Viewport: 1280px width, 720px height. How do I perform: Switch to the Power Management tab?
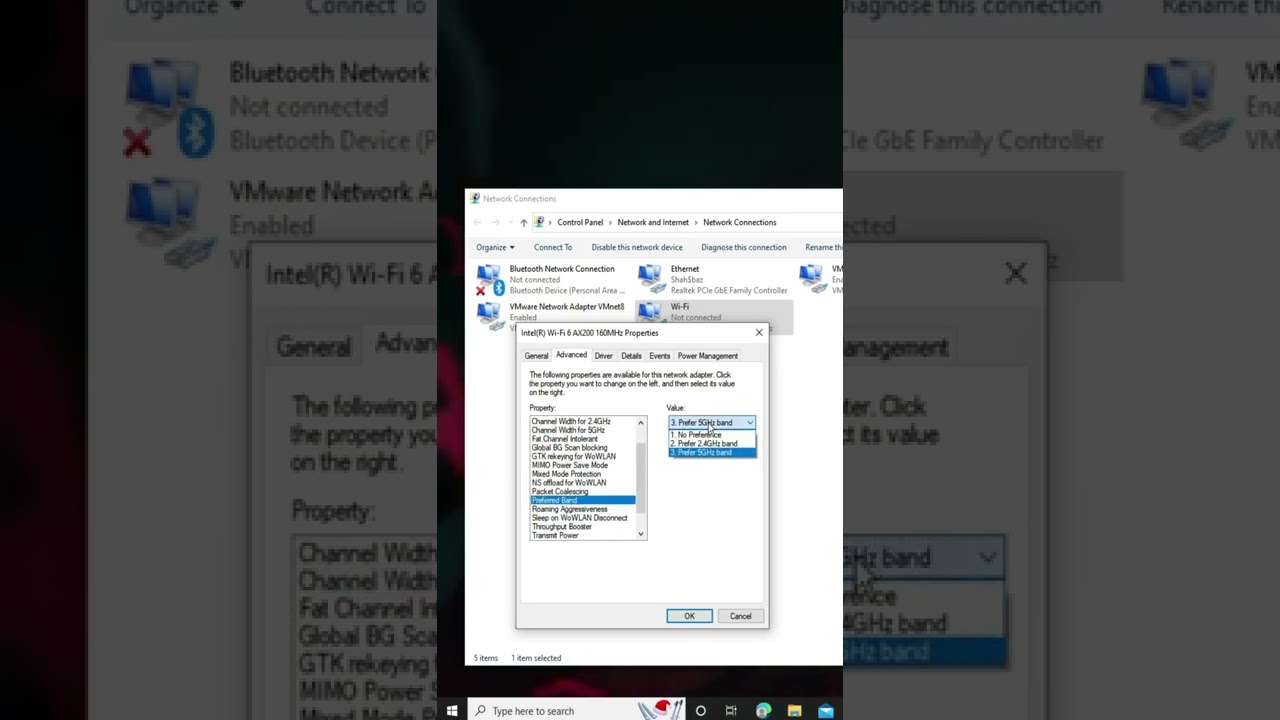[708, 356]
